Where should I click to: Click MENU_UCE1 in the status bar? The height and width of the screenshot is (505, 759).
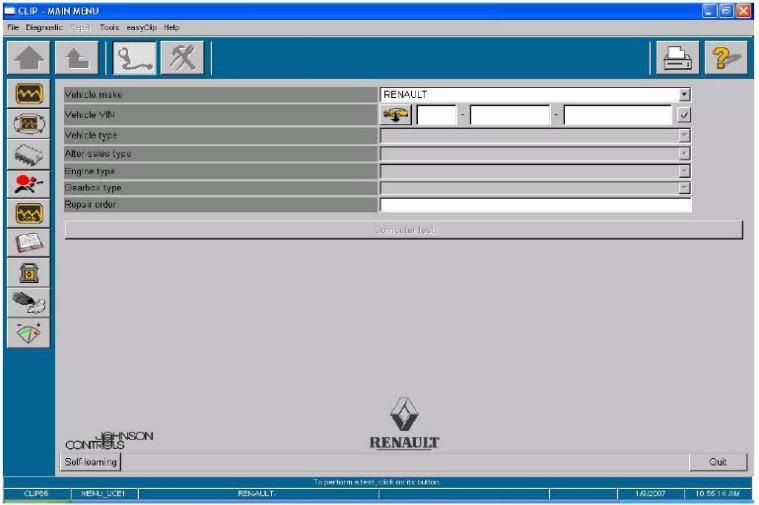point(103,493)
